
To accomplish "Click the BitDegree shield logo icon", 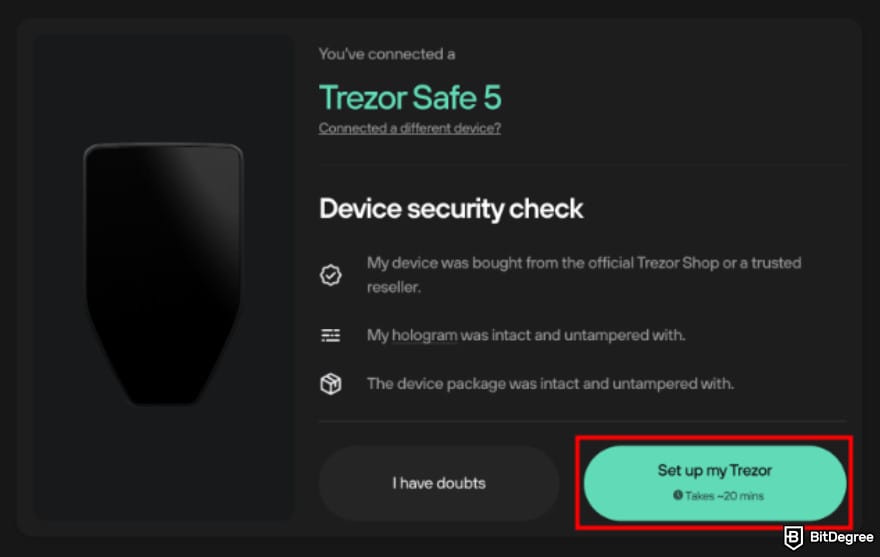I will [x=792, y=537].
